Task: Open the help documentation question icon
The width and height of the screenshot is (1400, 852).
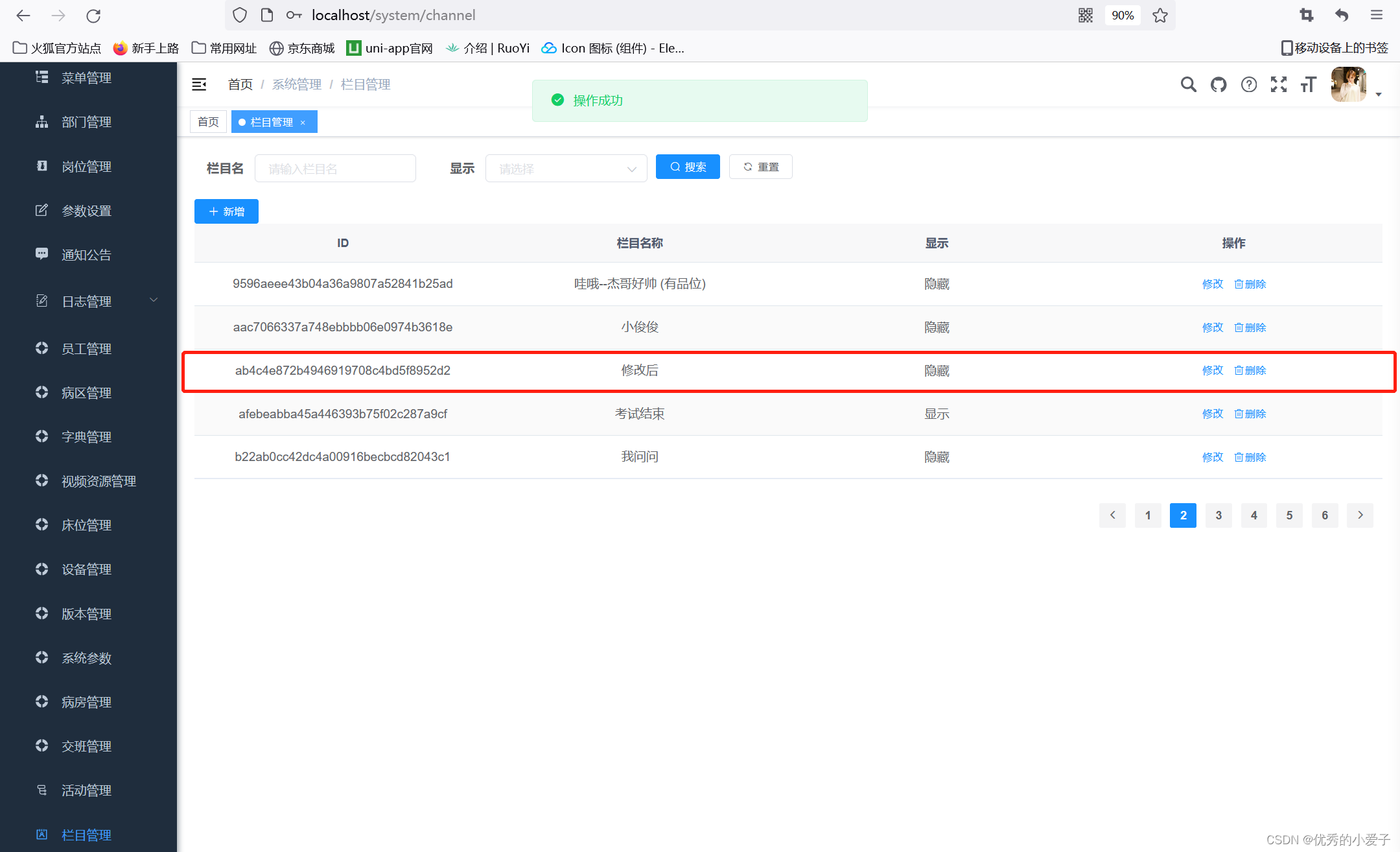Action: [1248, 84]
